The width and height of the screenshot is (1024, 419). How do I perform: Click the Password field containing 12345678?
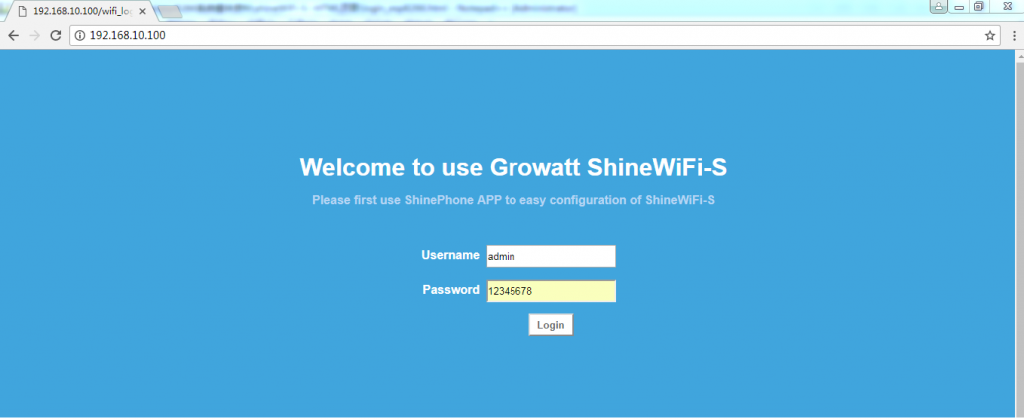pos(551,292)
